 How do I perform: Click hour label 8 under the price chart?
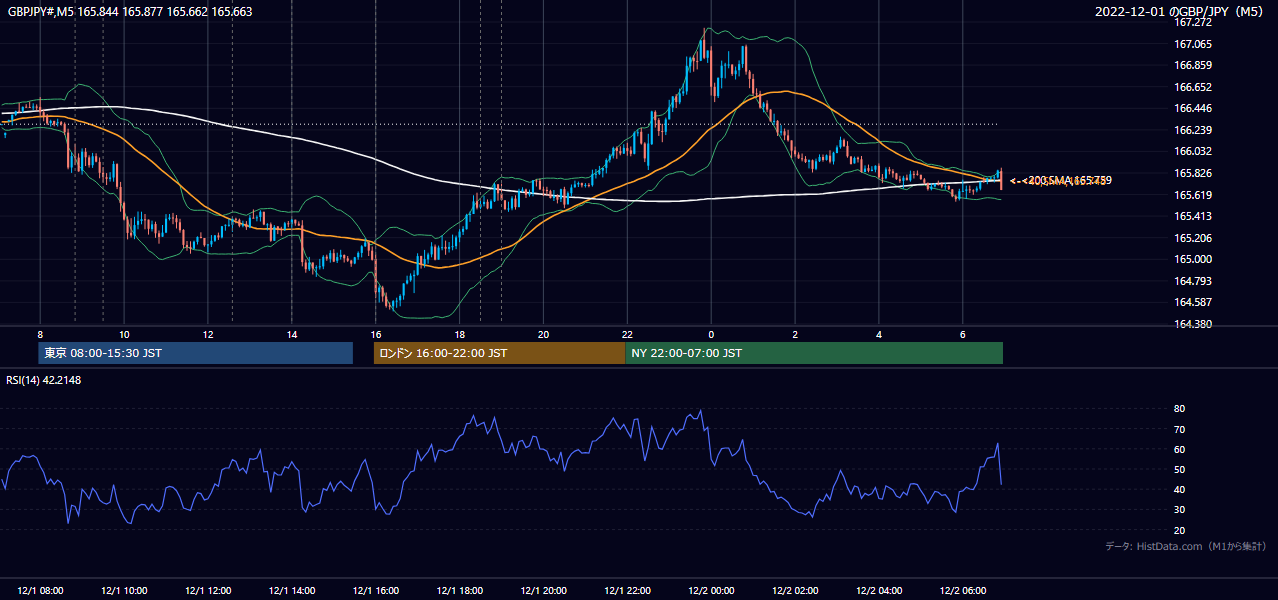40,334
